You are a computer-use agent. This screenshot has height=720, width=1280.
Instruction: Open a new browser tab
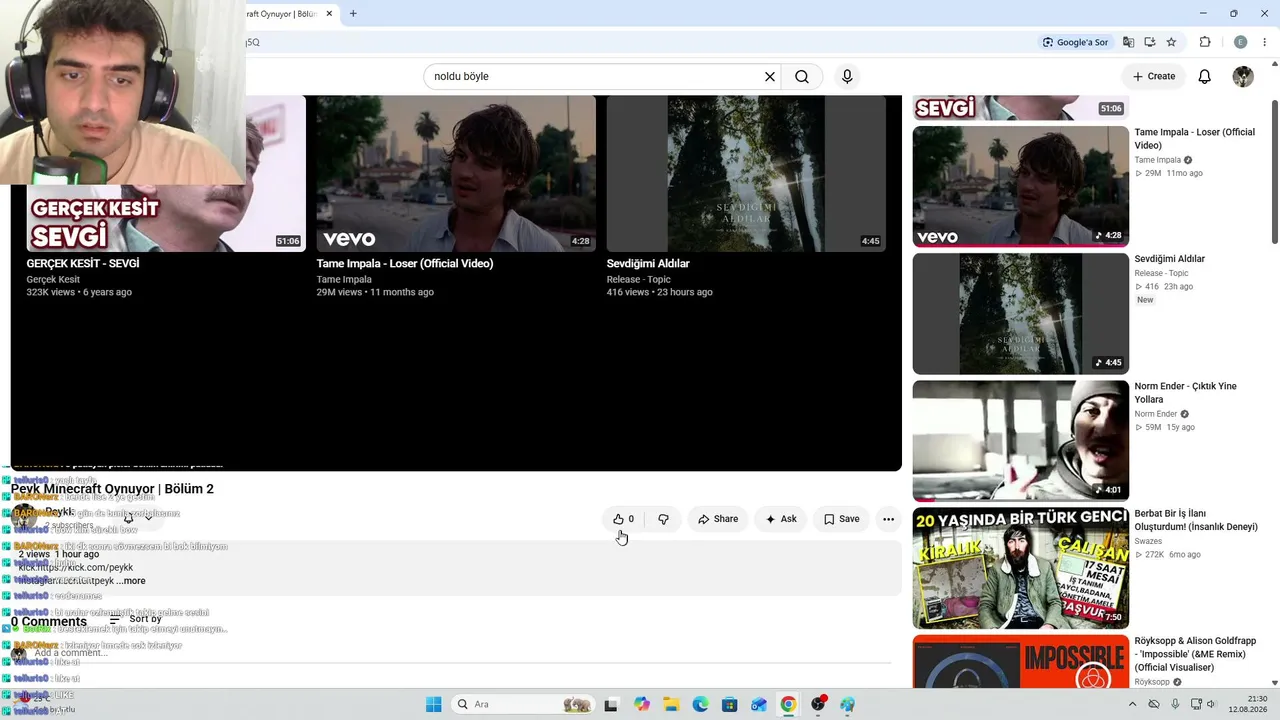(353, 14)
